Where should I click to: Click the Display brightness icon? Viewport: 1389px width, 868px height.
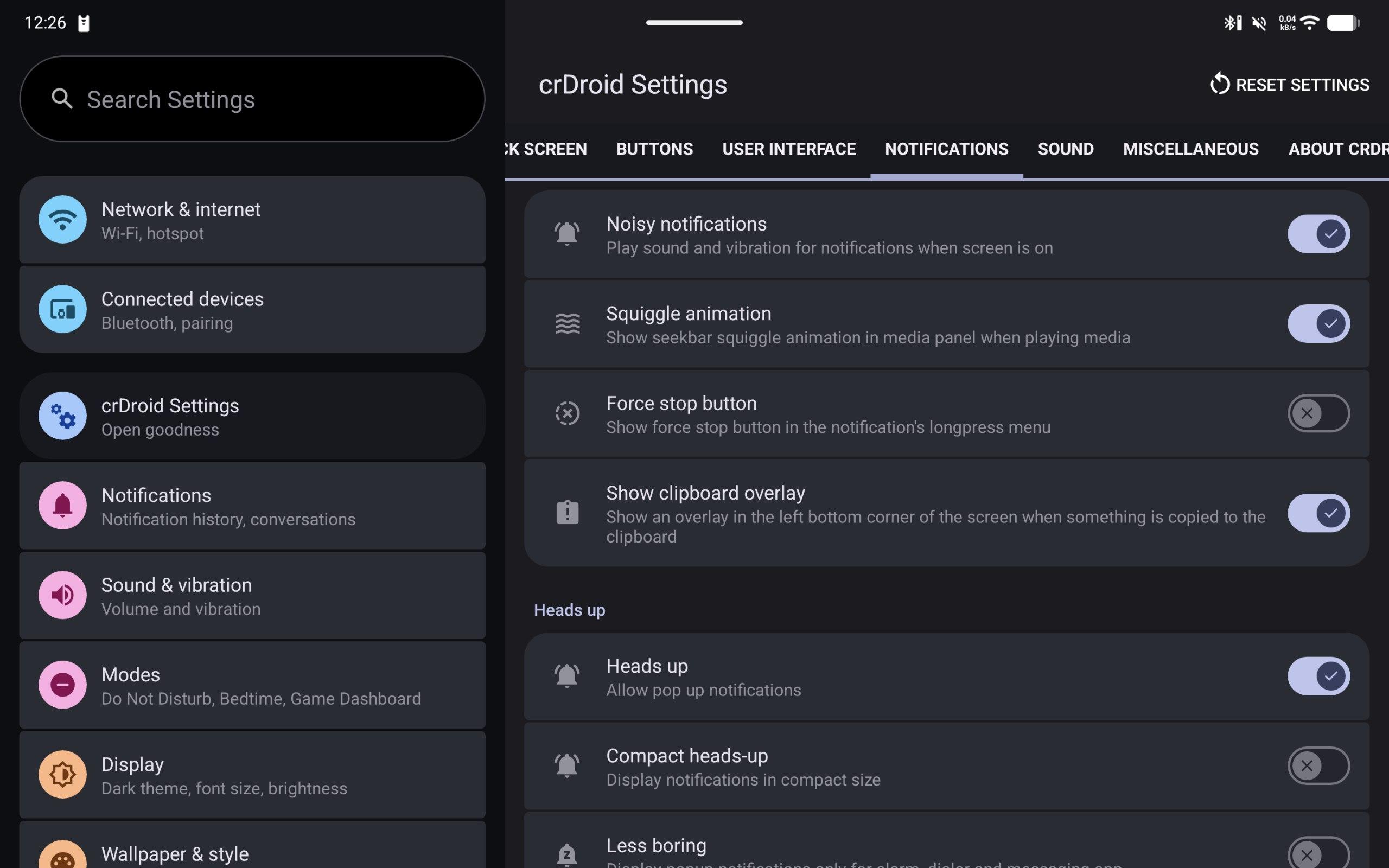[x=62, y=775]
